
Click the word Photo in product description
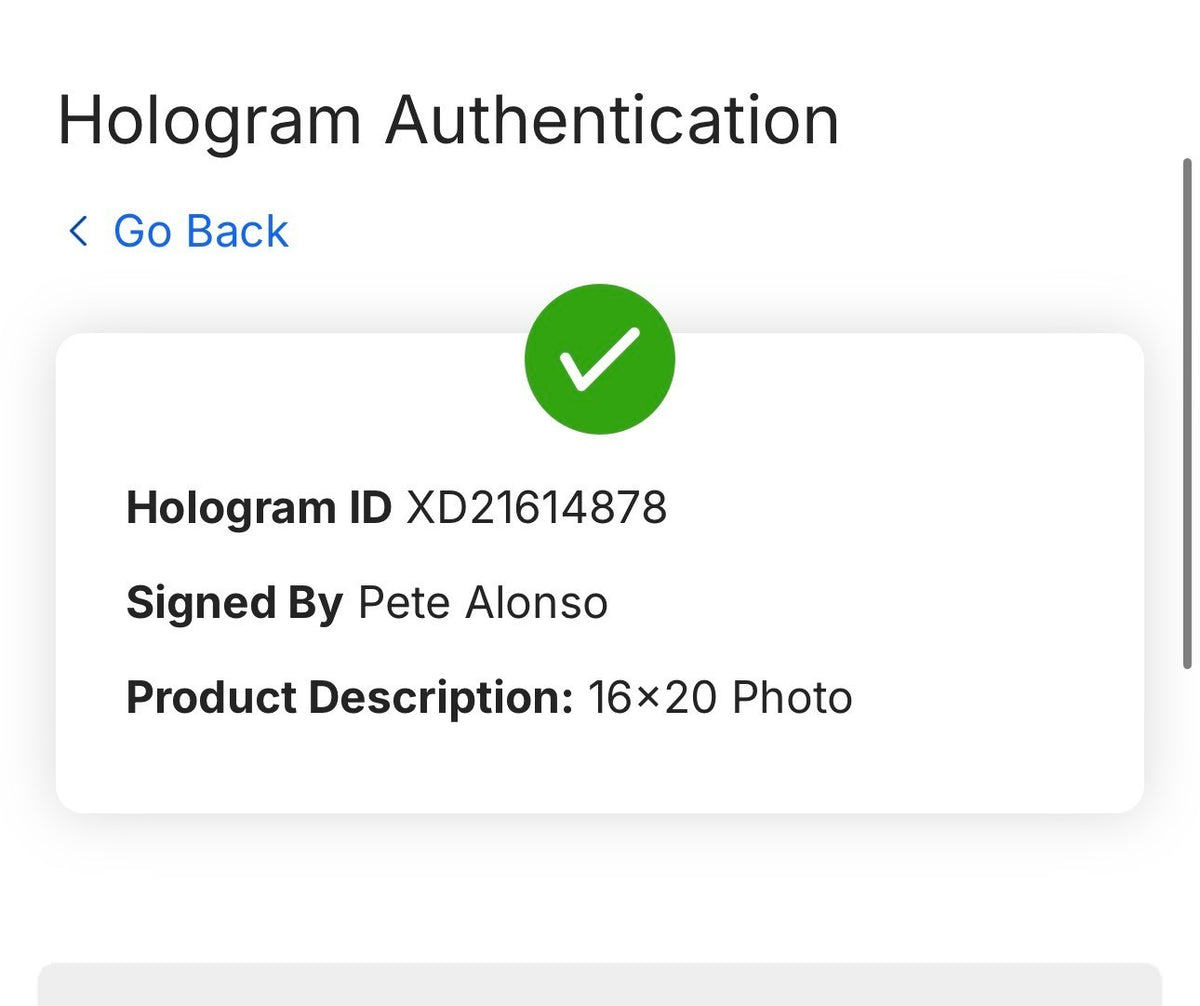pyautogui.click(x=792, y=697)
